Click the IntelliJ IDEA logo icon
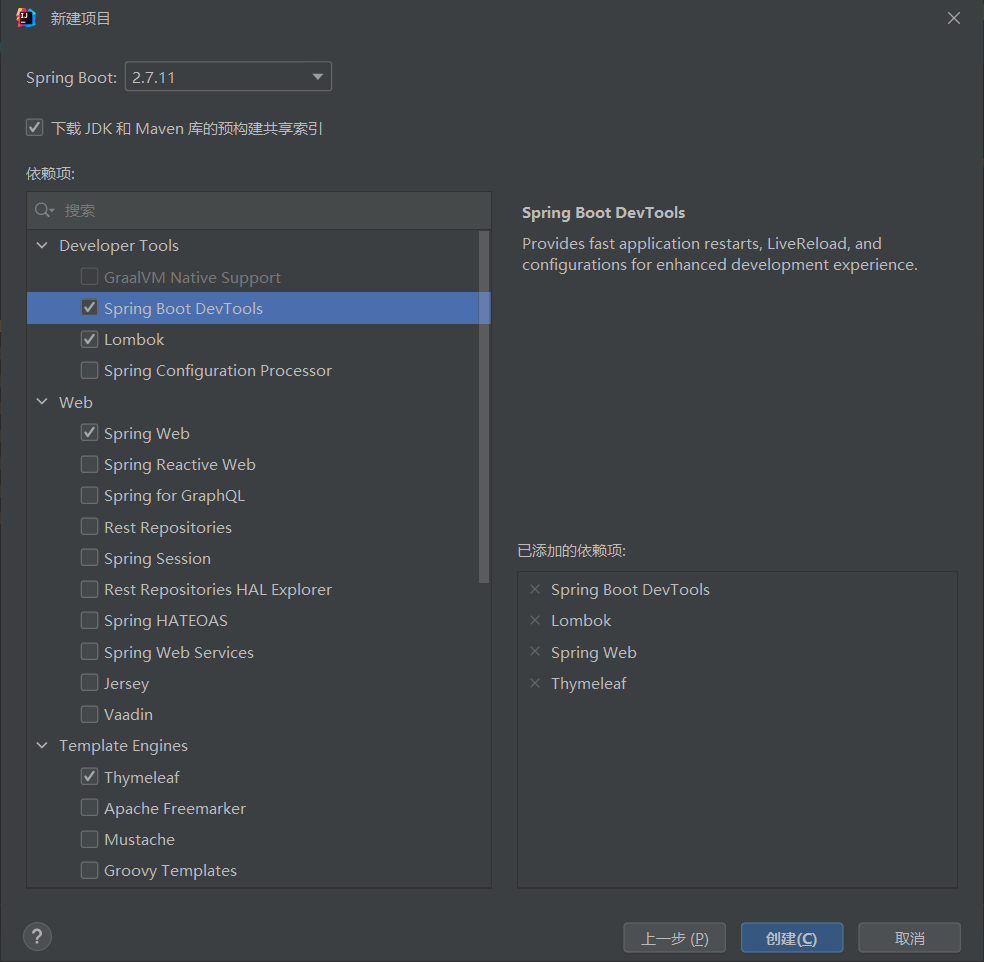The height and width of the screenshot is (962, 984). [x=26, y=18]
